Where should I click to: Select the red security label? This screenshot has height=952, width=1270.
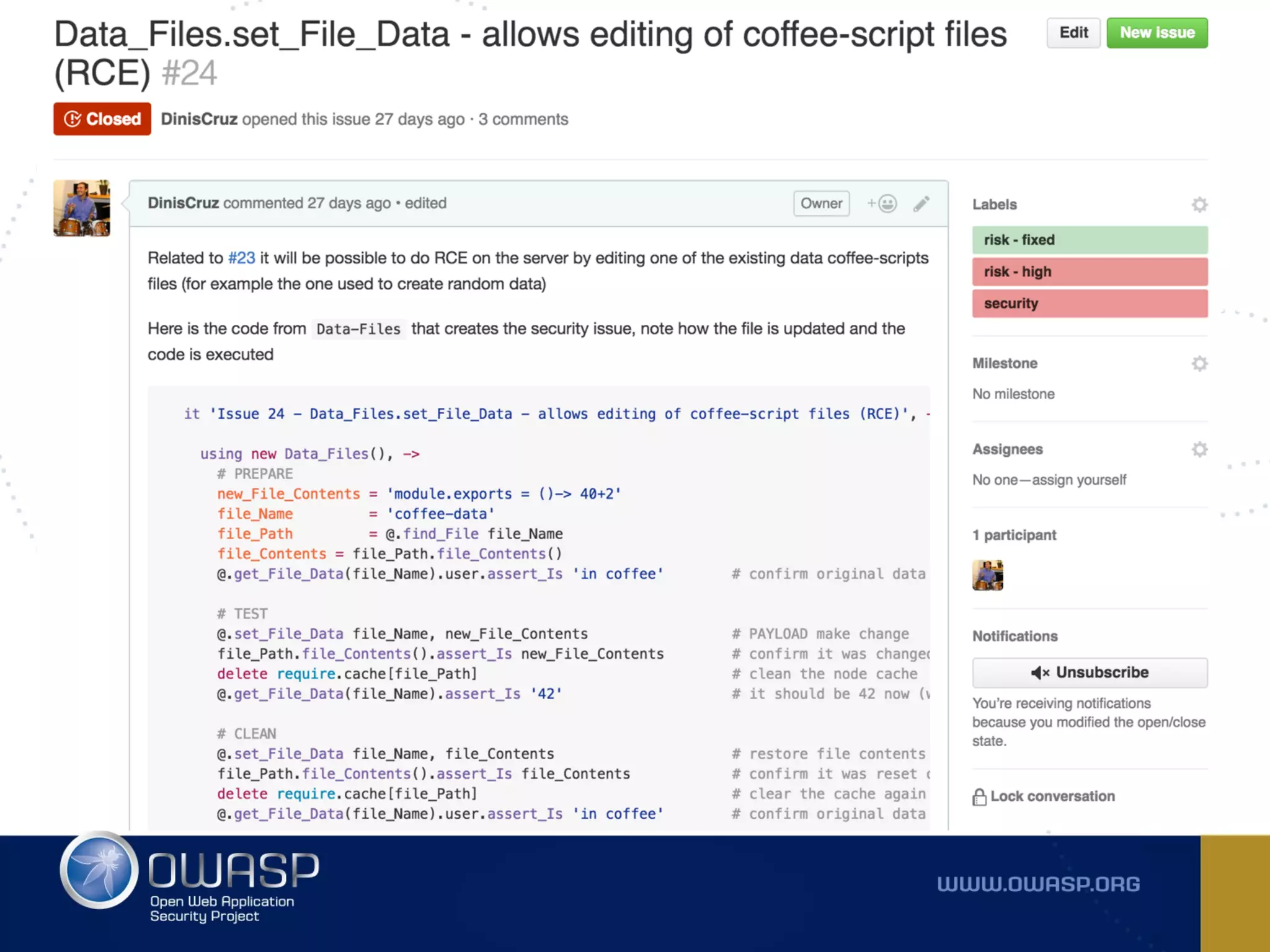point(1090,303)
